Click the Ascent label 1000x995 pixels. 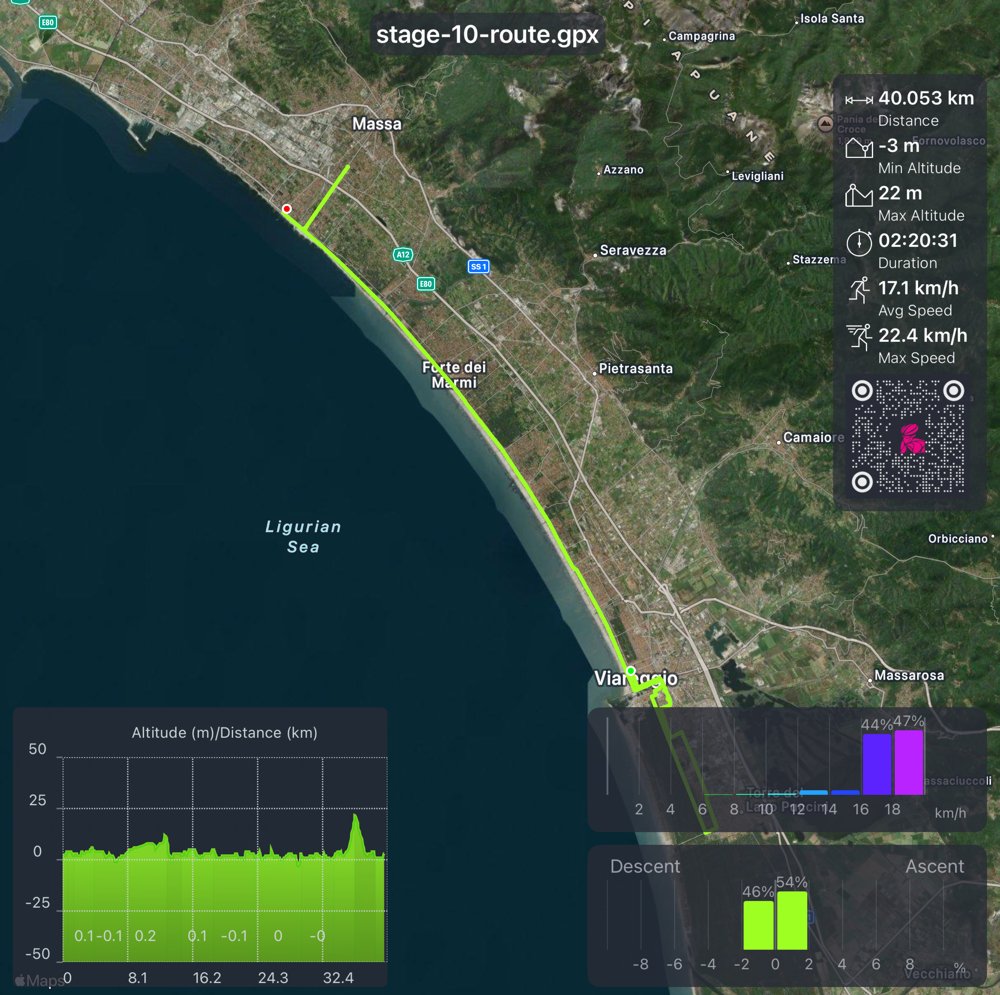(935, 866)
